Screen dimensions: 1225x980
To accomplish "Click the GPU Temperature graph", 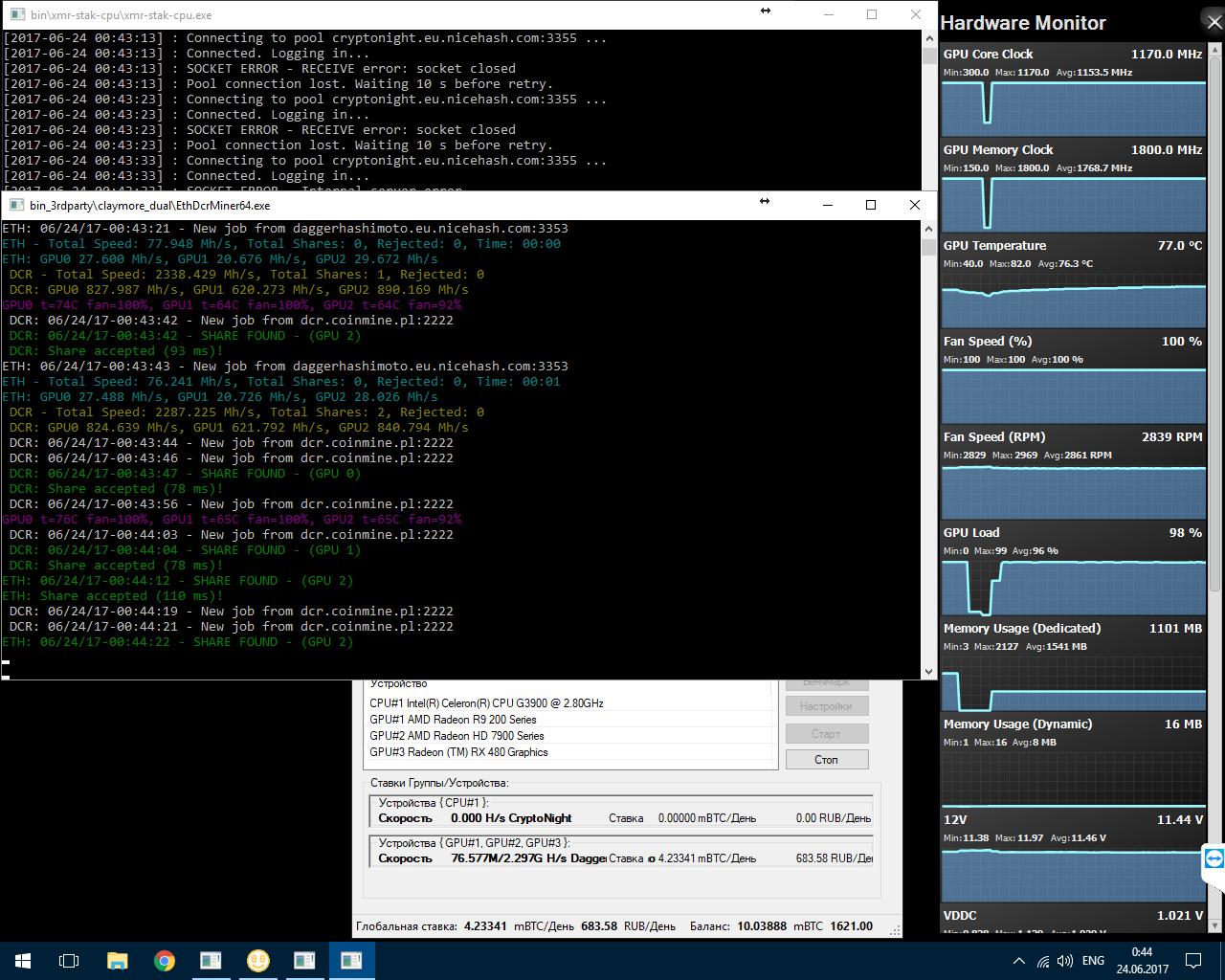I will [1073, 300].
